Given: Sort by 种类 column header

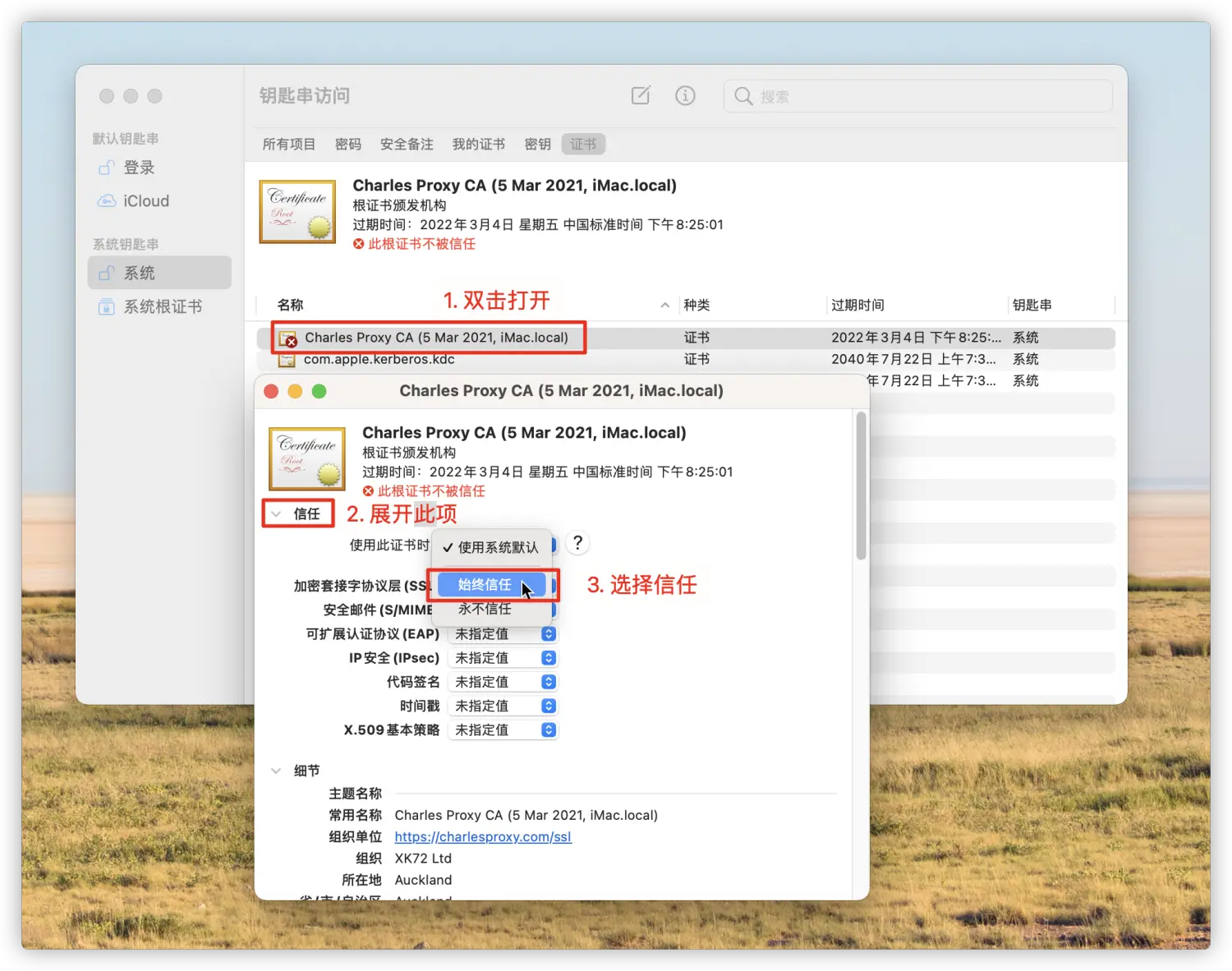Looking at the screenshot, I should [x=696, y=305].
